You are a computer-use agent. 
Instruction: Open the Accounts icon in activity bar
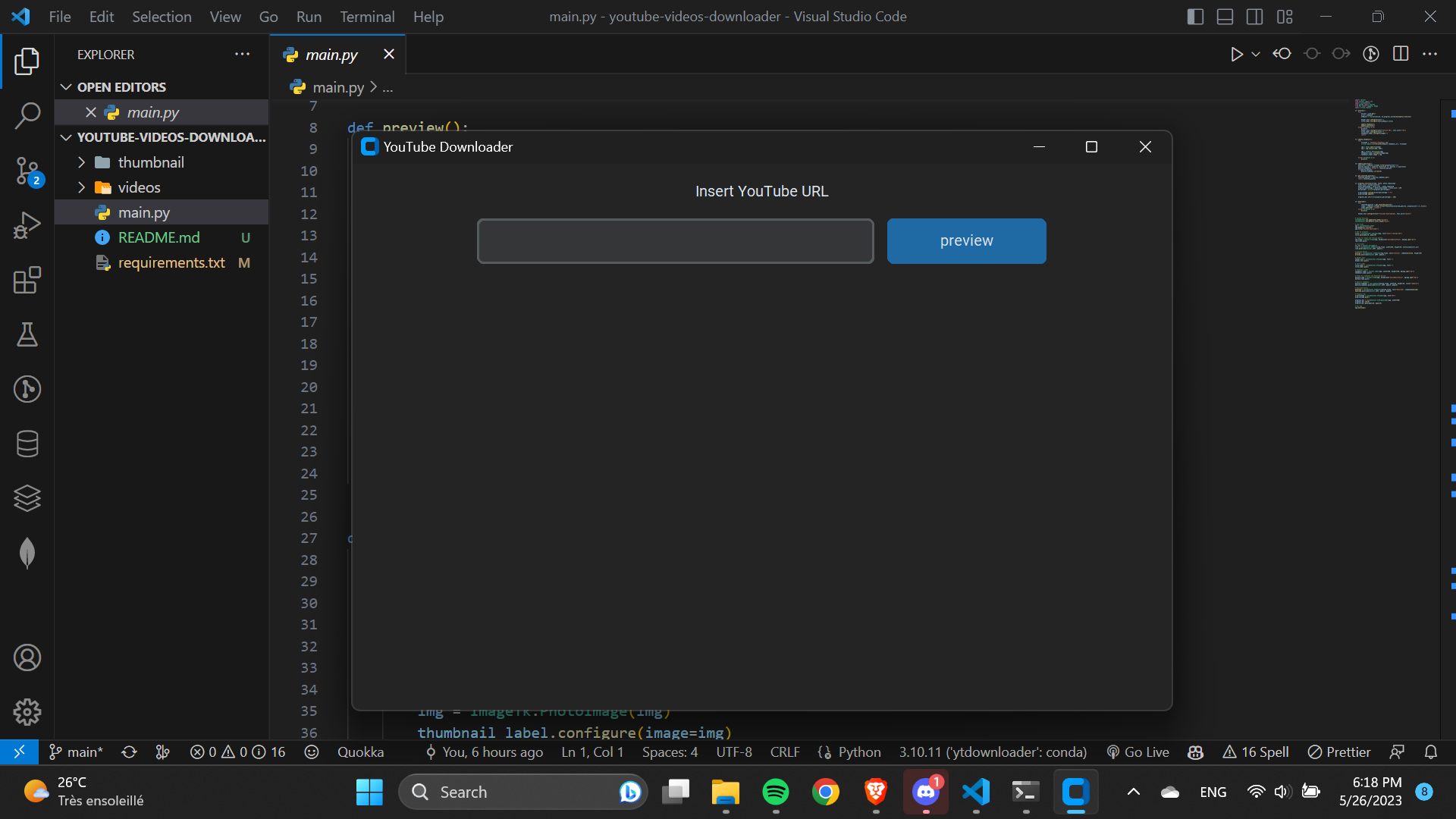click(x=27, y=657)
